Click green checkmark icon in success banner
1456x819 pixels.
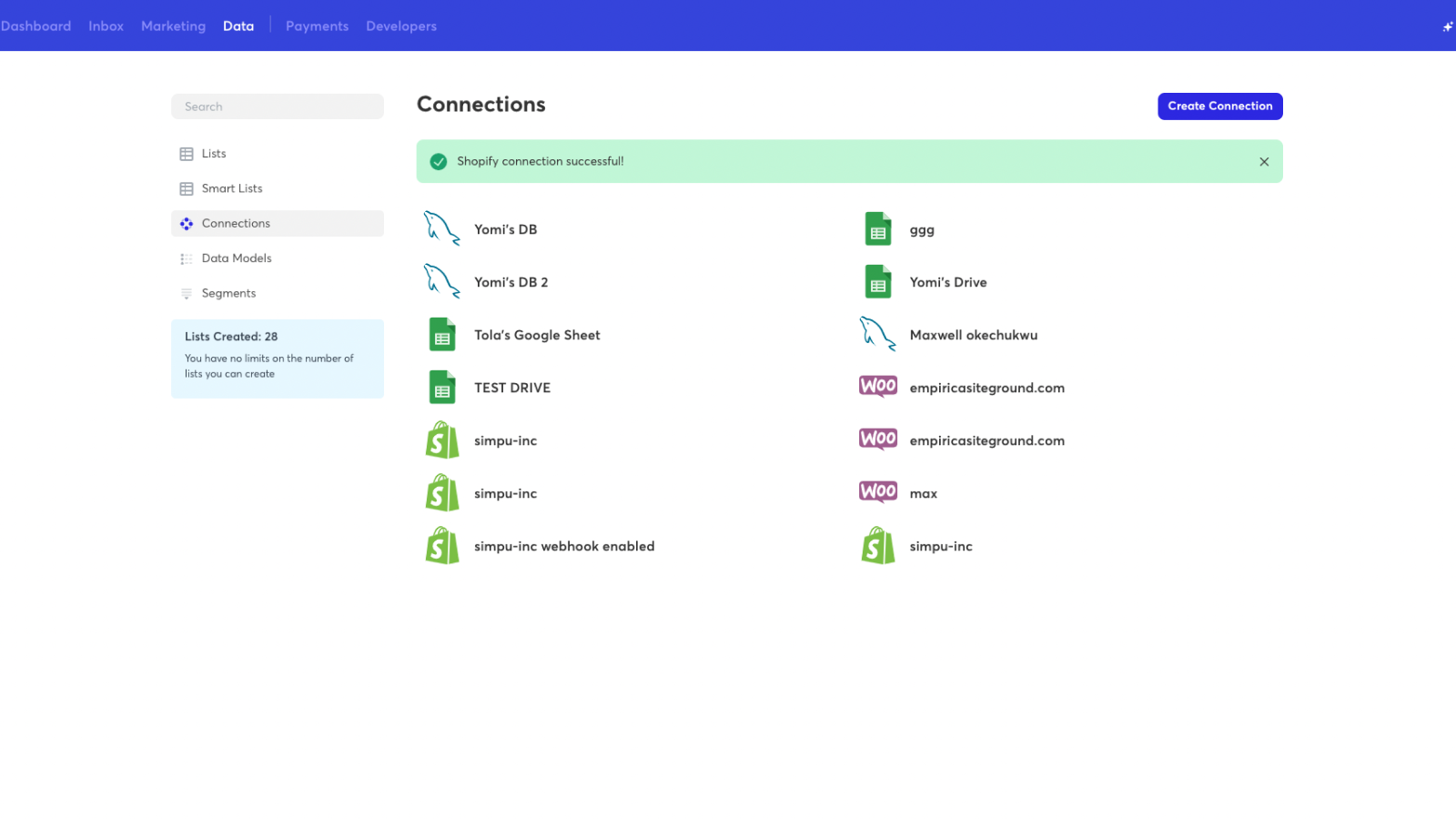point(439,162)
